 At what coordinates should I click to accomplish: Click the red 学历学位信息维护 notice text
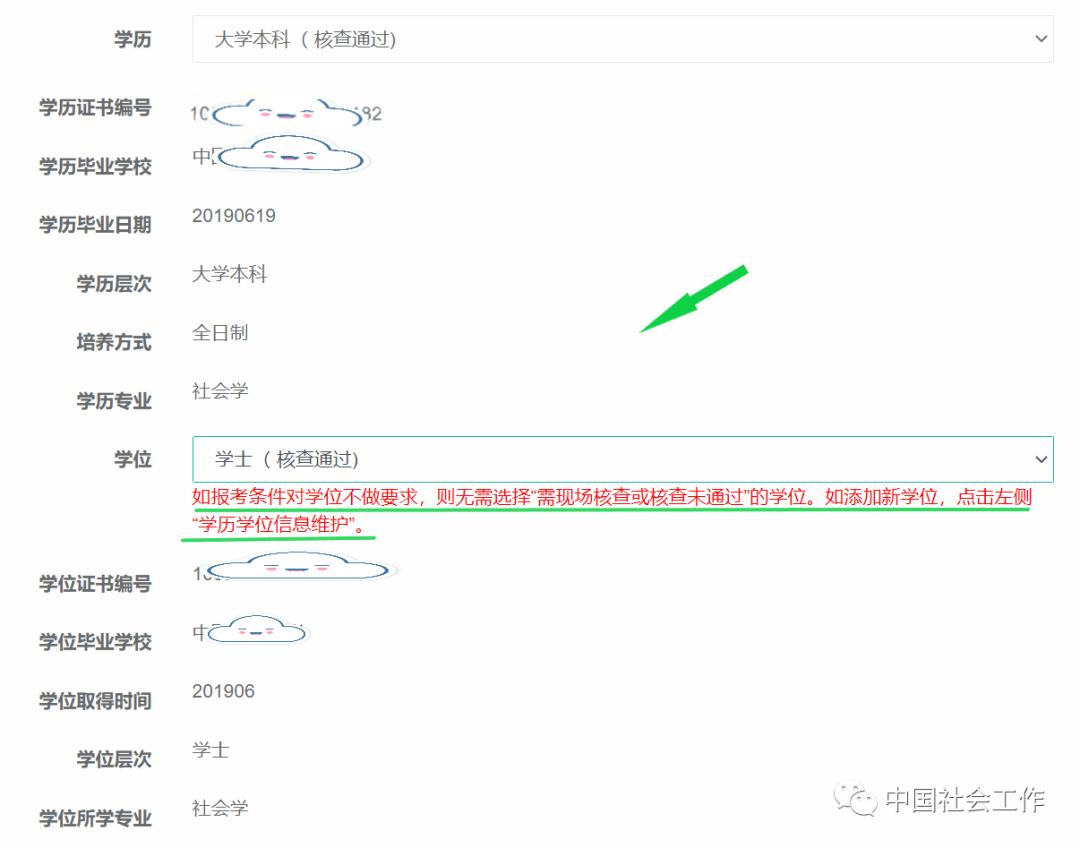pos(278,525)
